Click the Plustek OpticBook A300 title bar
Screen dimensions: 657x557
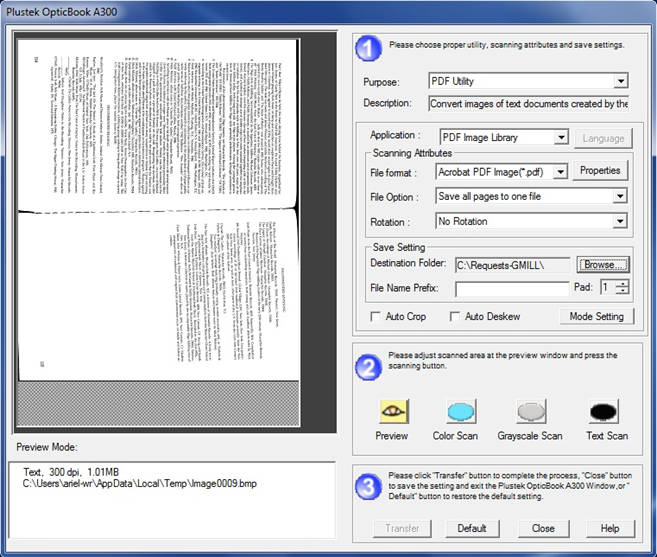point(328,12)
